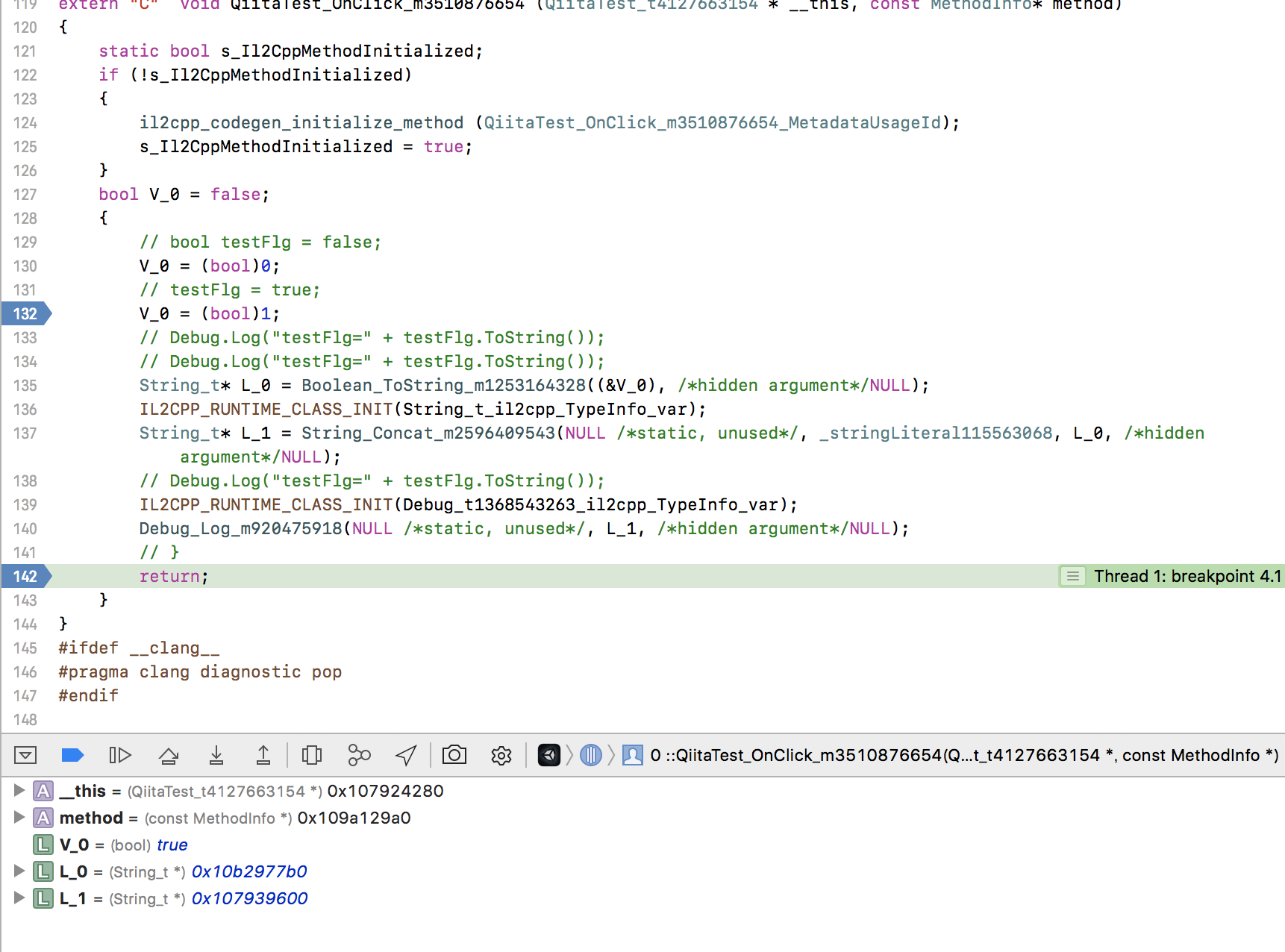Click il2cpp_codegen_initialize_method on line 124

pyautogui.click(x=301, y=122)
